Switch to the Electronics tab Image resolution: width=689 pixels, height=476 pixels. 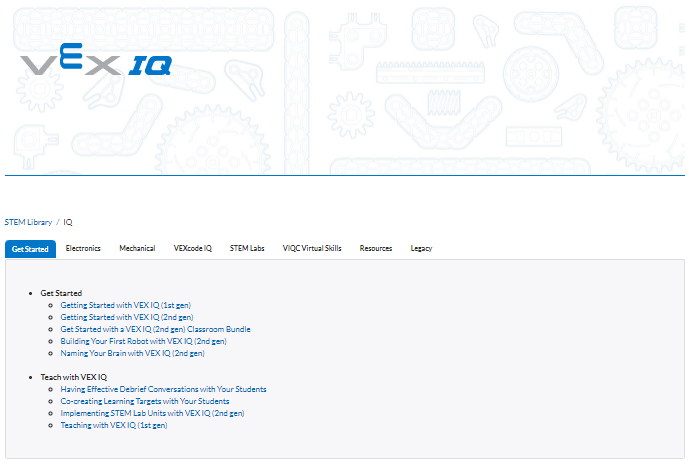coord(83,248)
